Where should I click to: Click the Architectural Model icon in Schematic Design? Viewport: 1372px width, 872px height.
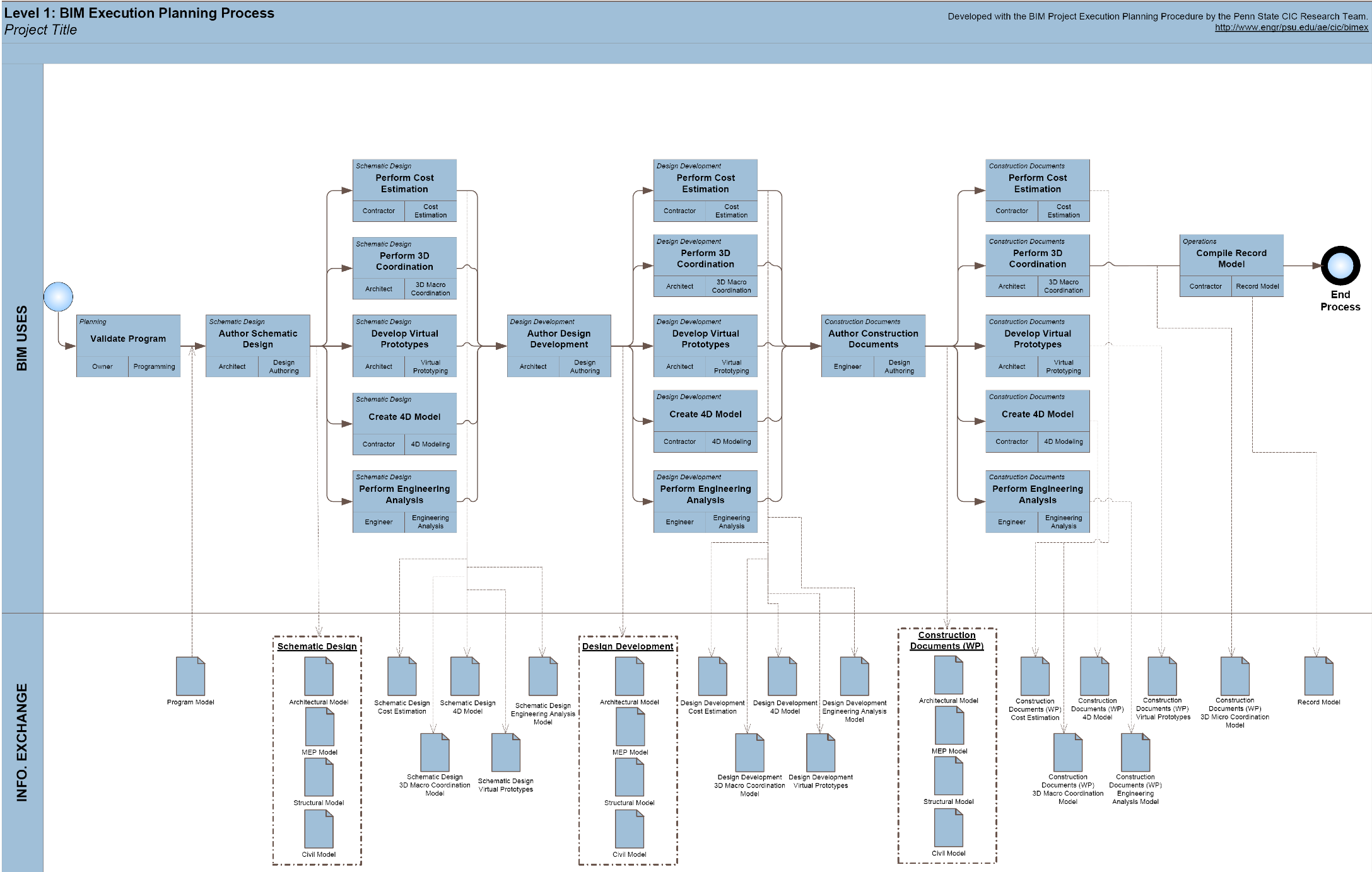[x=317, y=675]
